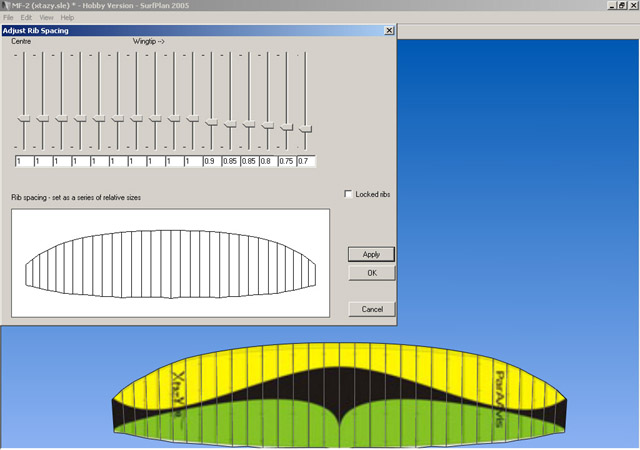Open the Edit menu
This screenshot has height=450, width=640.
click(x=27, y=18)
